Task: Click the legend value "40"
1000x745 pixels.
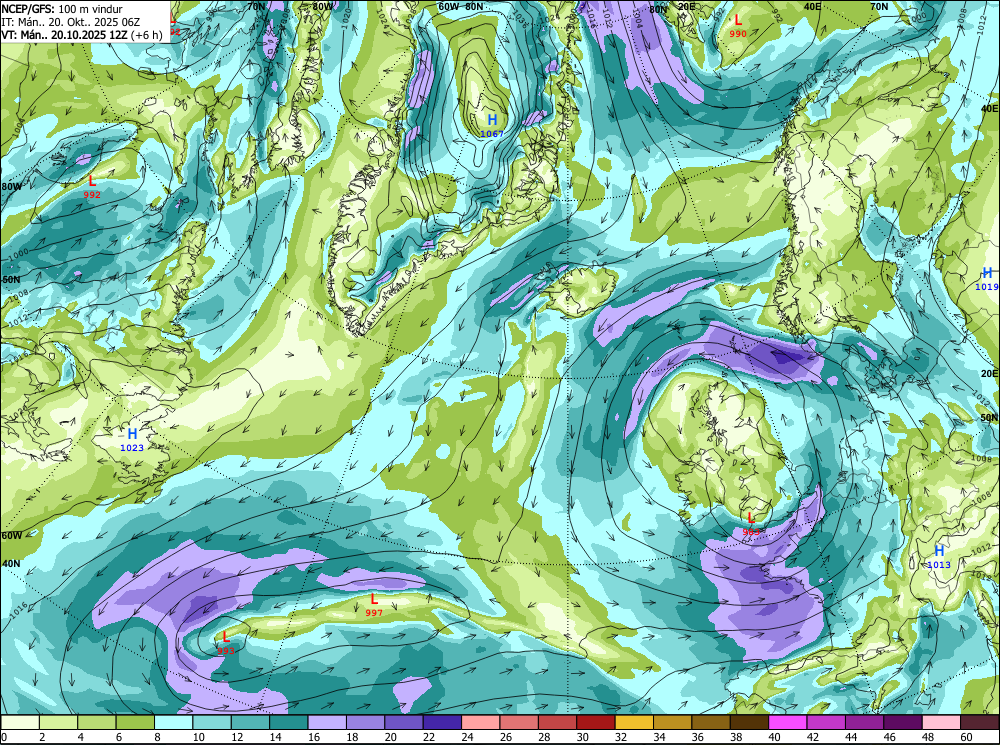Action: [x=774, y=737]
